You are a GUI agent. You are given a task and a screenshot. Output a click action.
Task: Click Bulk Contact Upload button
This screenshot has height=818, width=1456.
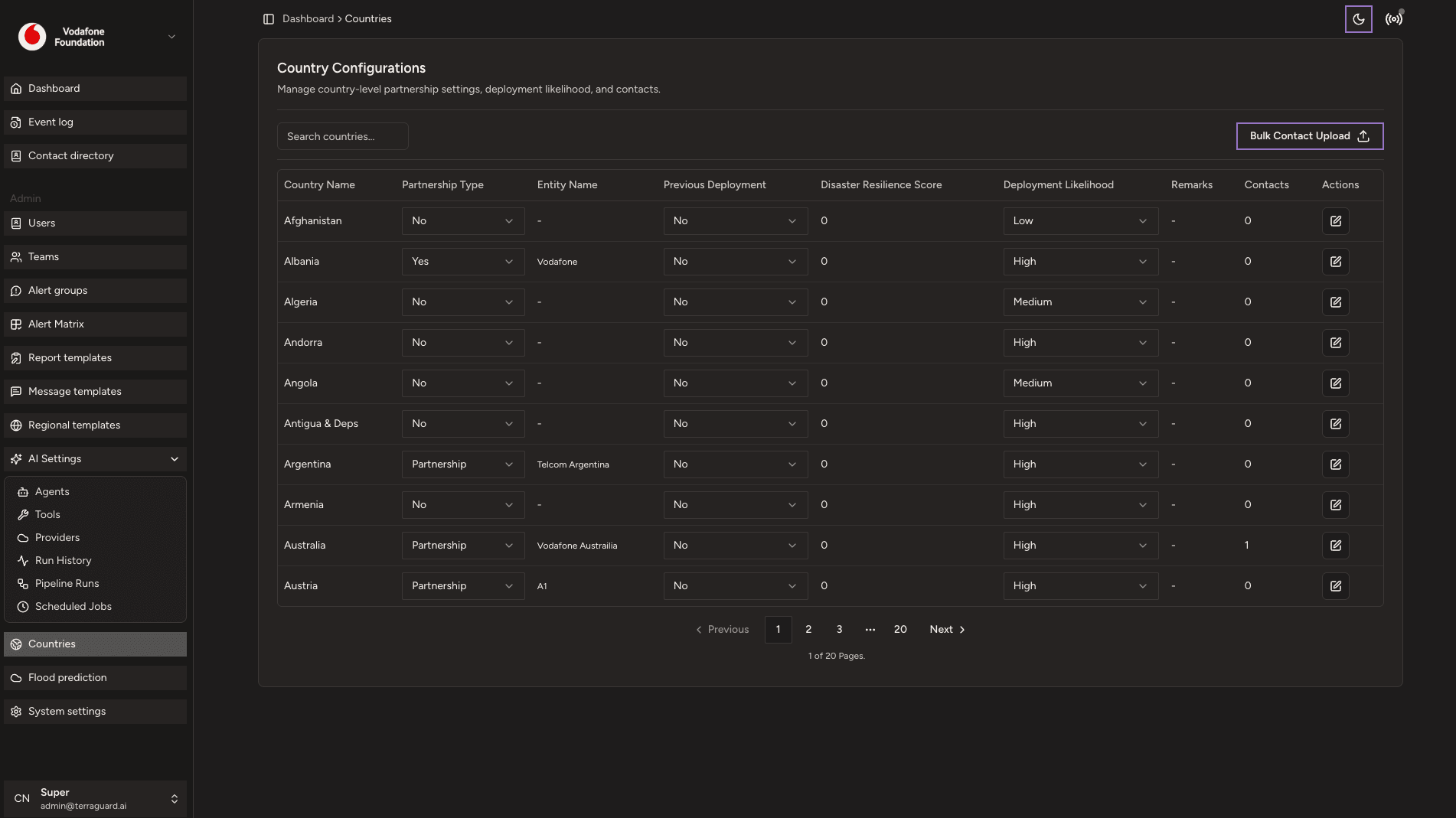(1309, 136)
